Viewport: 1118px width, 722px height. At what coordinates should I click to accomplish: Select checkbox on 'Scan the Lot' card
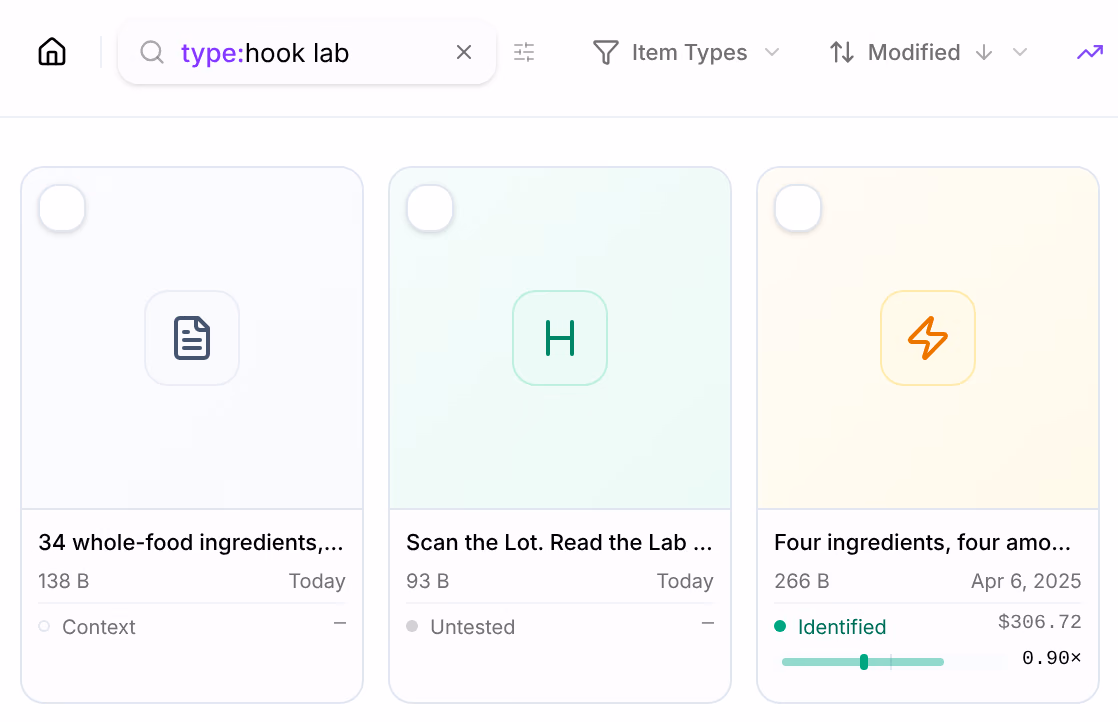(430, 208)
